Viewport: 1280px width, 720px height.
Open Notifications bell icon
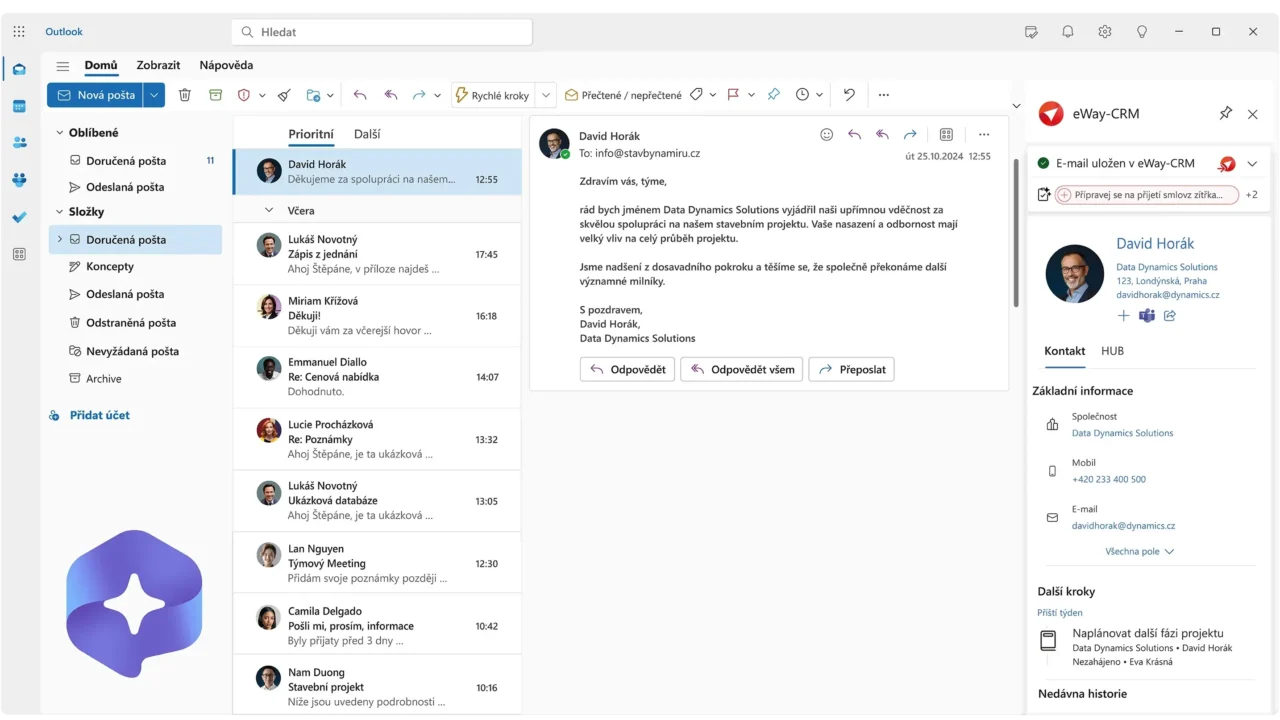click(1068, 32)
